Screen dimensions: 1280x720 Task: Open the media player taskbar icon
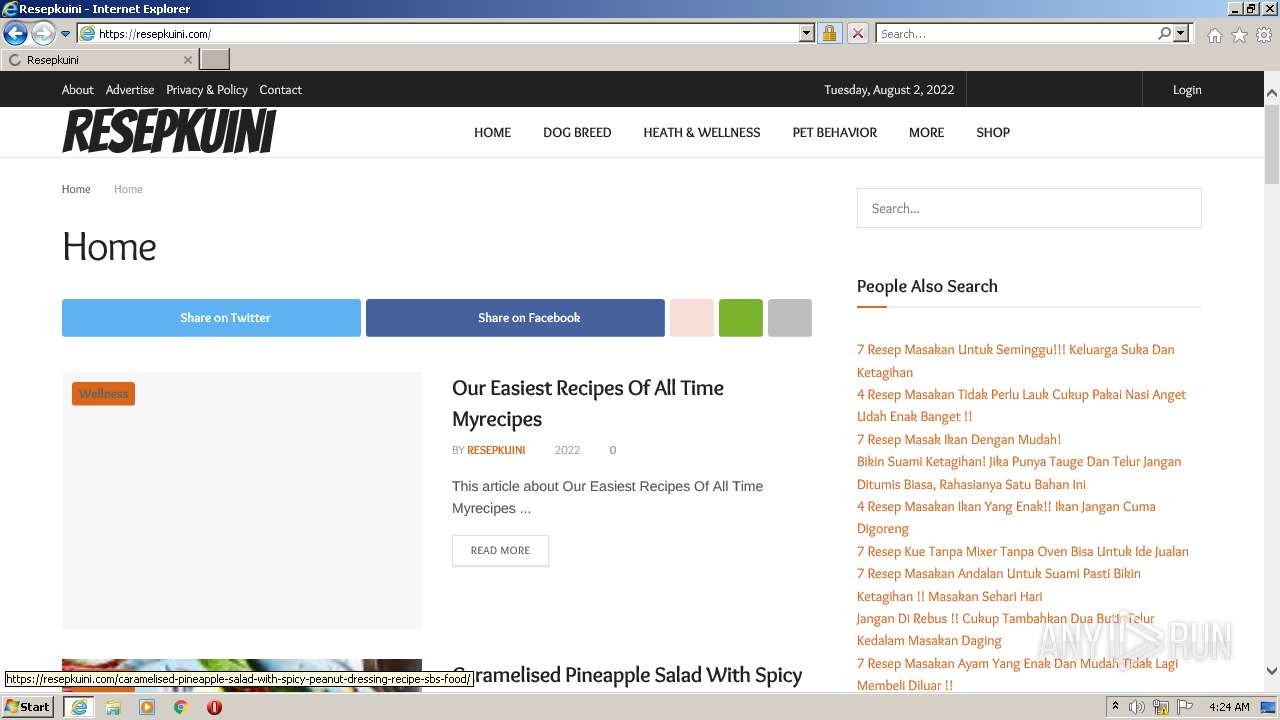pos(147,707)
